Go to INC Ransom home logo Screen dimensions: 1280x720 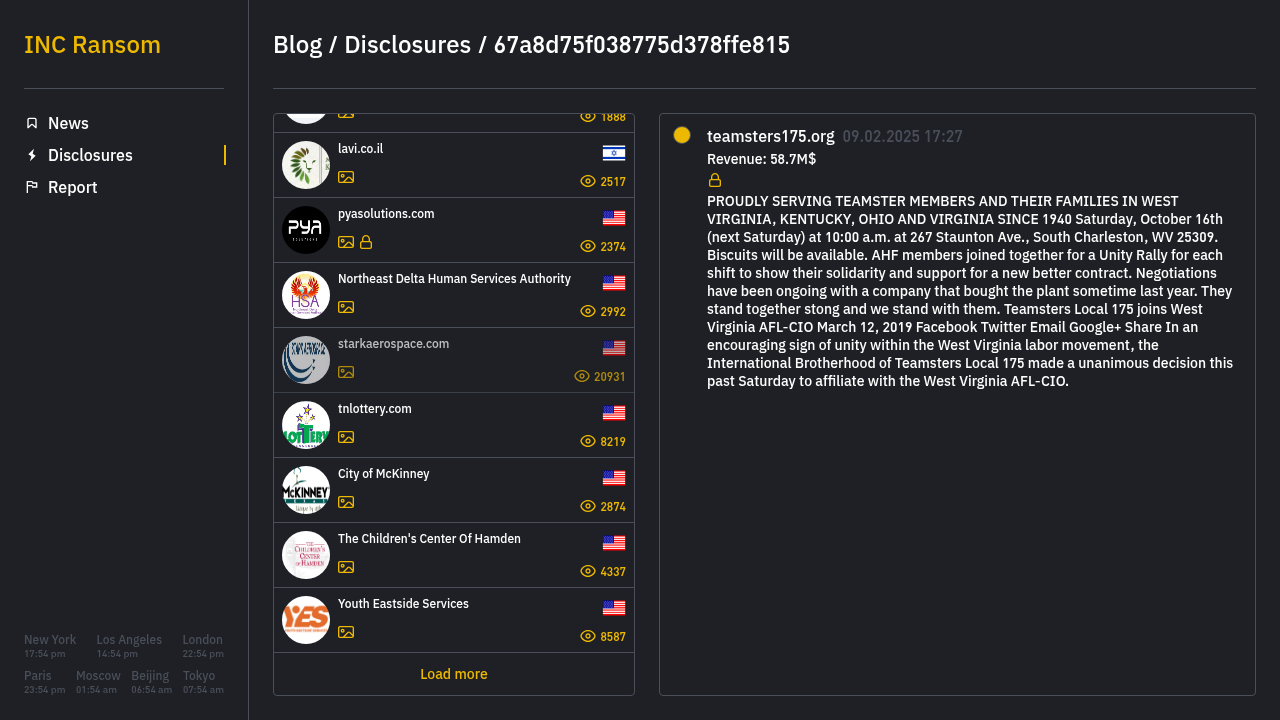(x=92, y=45)
